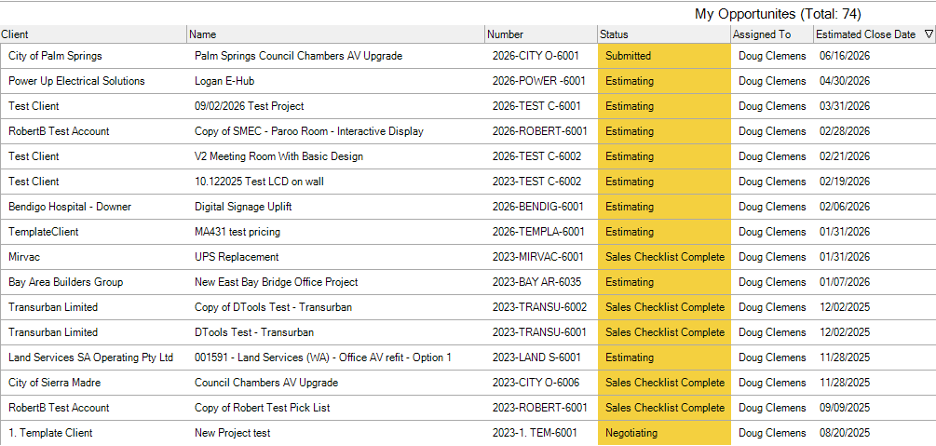Select the Mirvac UPS Replacement row
Image resolution: width=936 pixels, height=446 pixels.
click(x=468, y=257)
